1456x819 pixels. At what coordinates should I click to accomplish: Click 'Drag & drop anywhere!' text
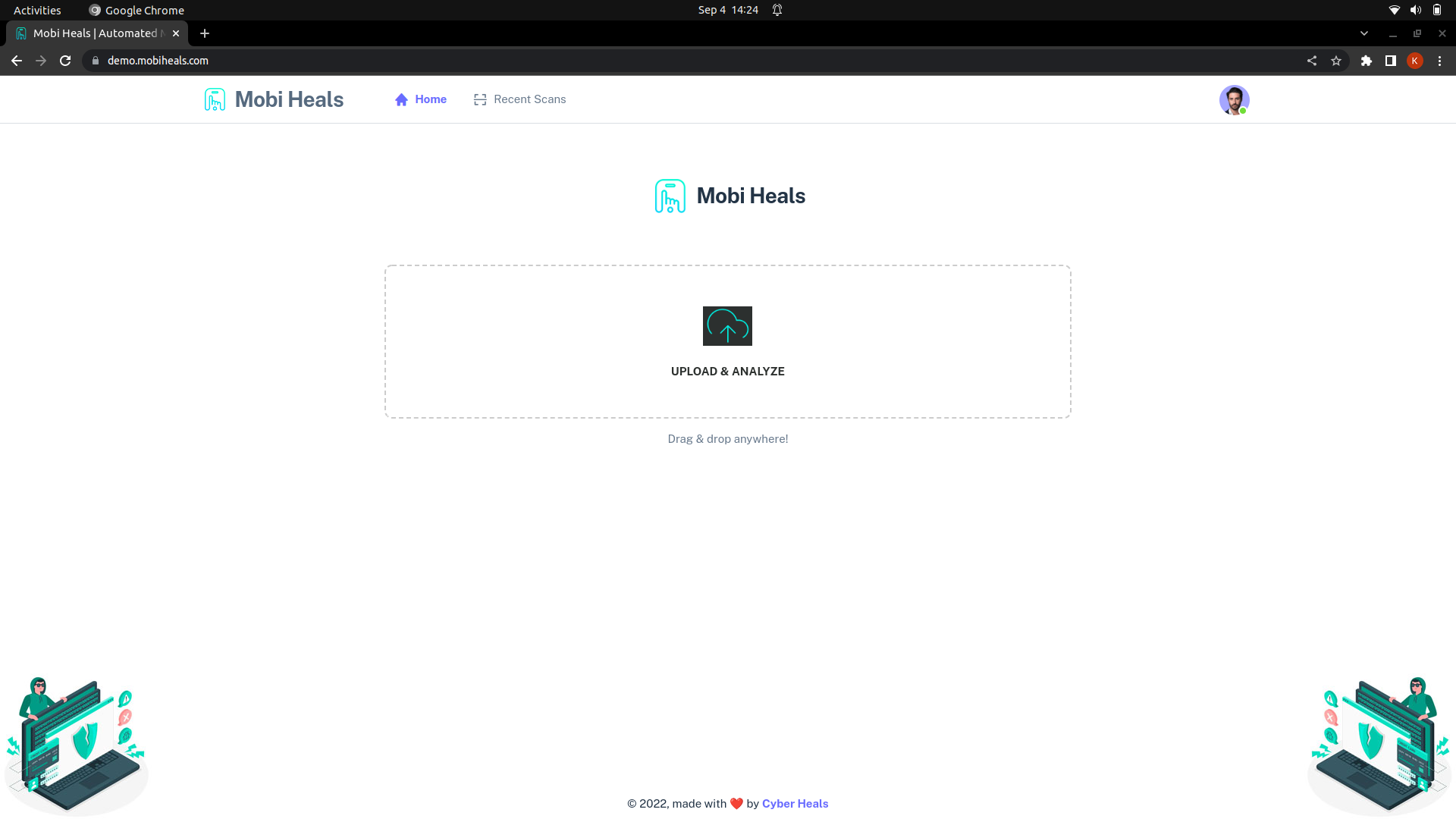(x=728, y=439)
